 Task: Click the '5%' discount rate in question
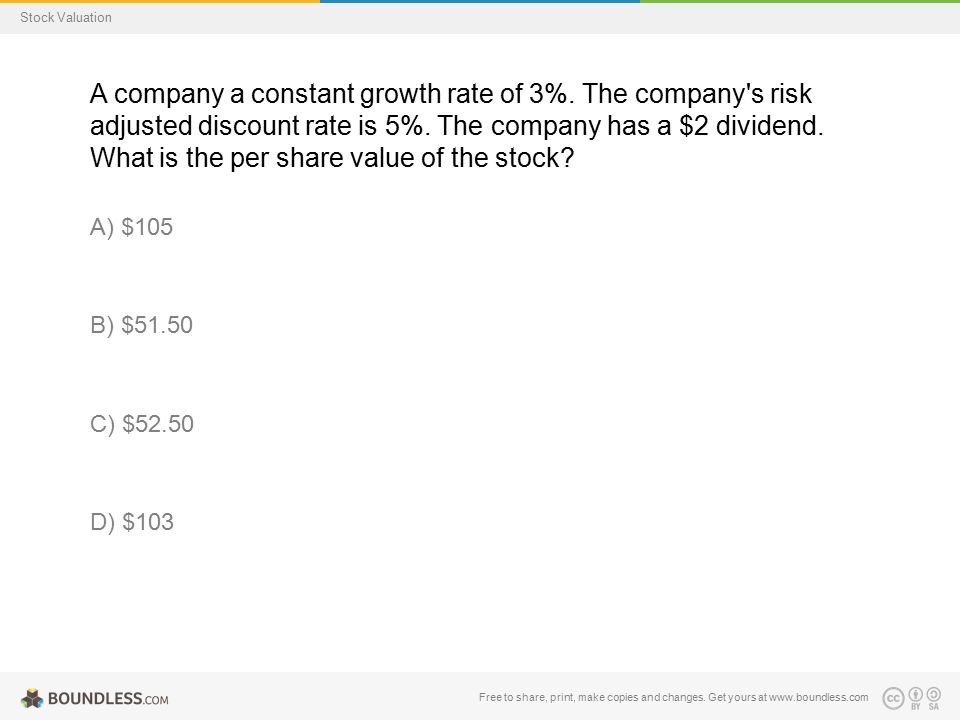(403, 126)
